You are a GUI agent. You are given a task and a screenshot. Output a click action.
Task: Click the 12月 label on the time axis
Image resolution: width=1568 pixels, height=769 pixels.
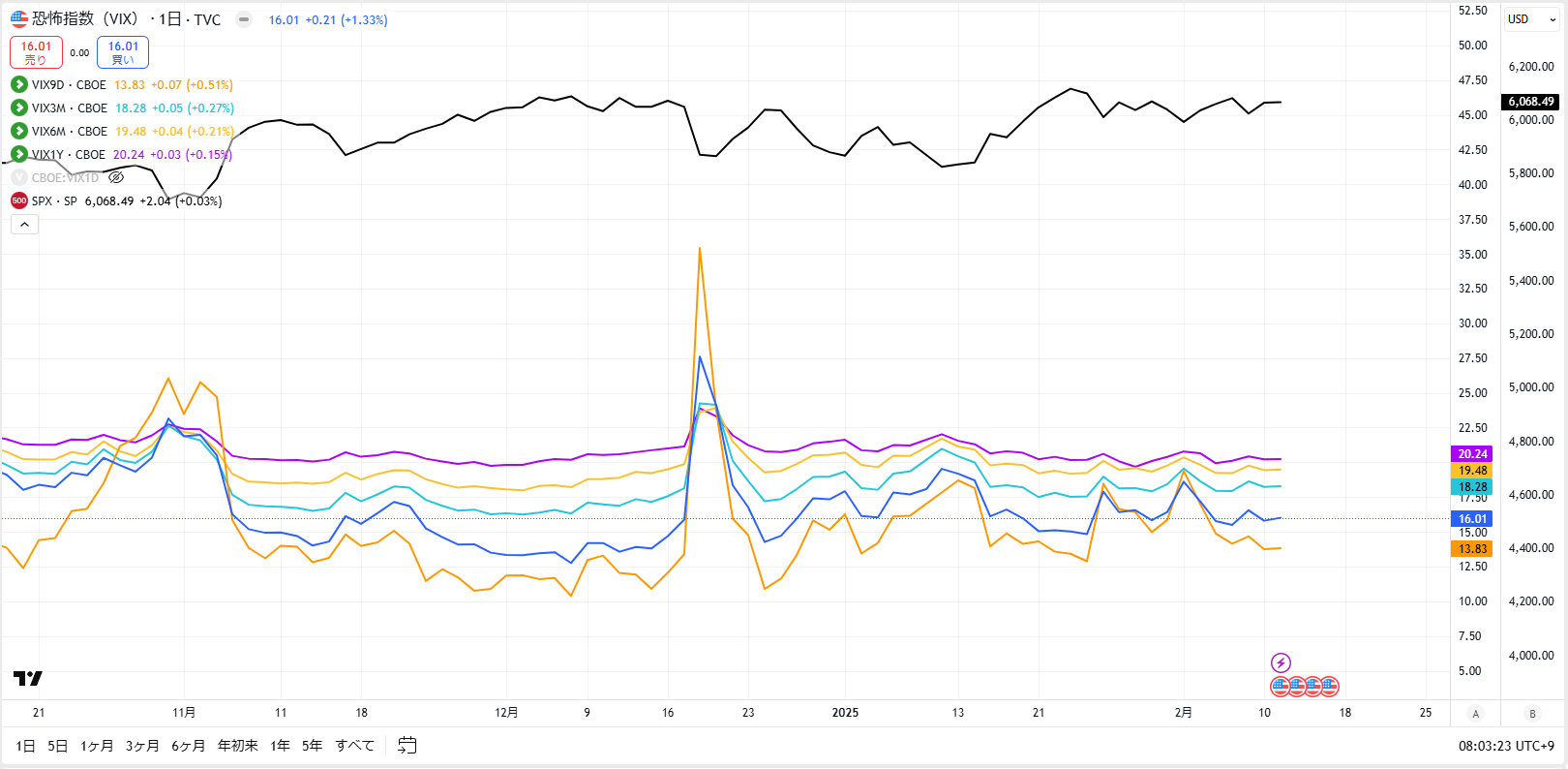pyautogui.click(x=506, y=713)
